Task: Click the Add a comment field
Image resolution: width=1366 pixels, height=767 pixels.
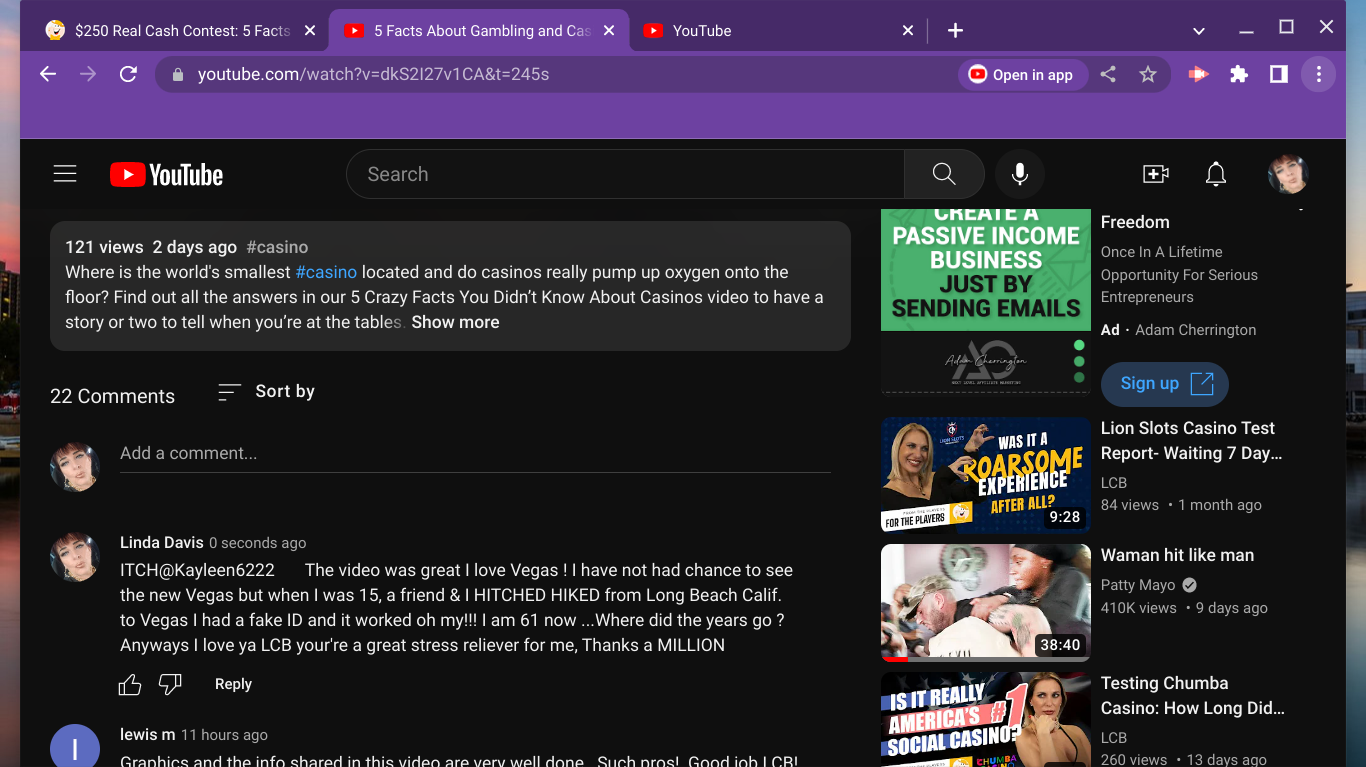Action: 475,453
